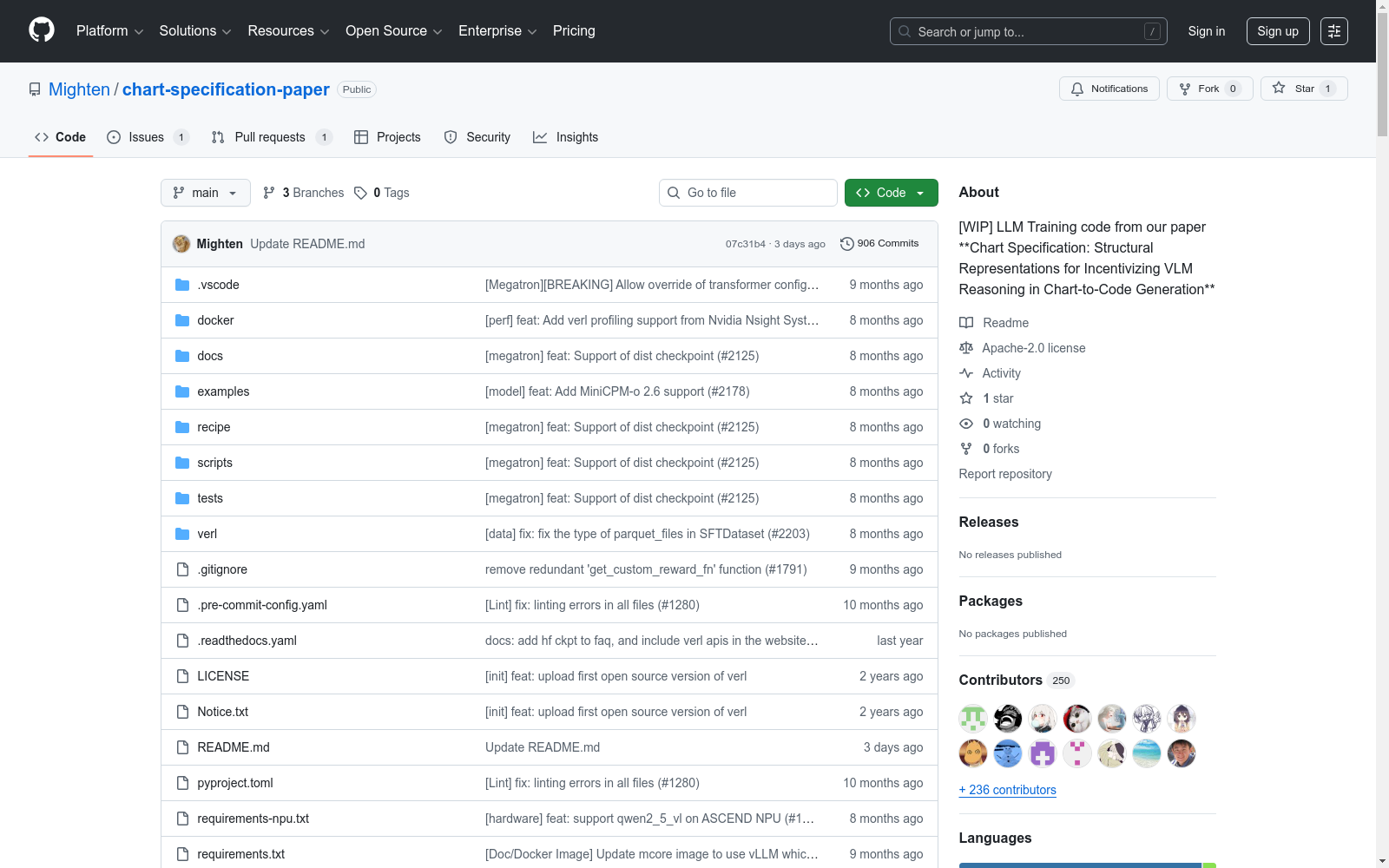Click the license scale icon in About
The height and width of the screenshot is (868, 1389).
tap(966, 348)
